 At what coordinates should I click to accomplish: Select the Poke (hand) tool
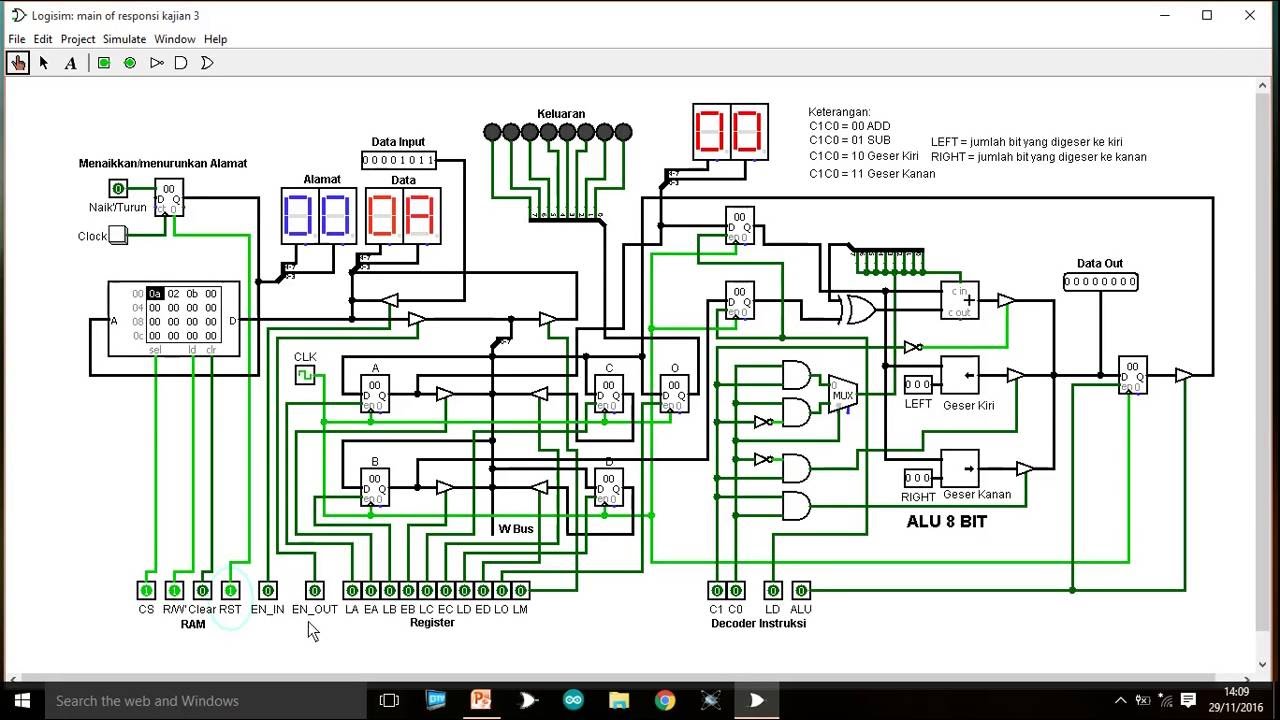tap(18, 63)
